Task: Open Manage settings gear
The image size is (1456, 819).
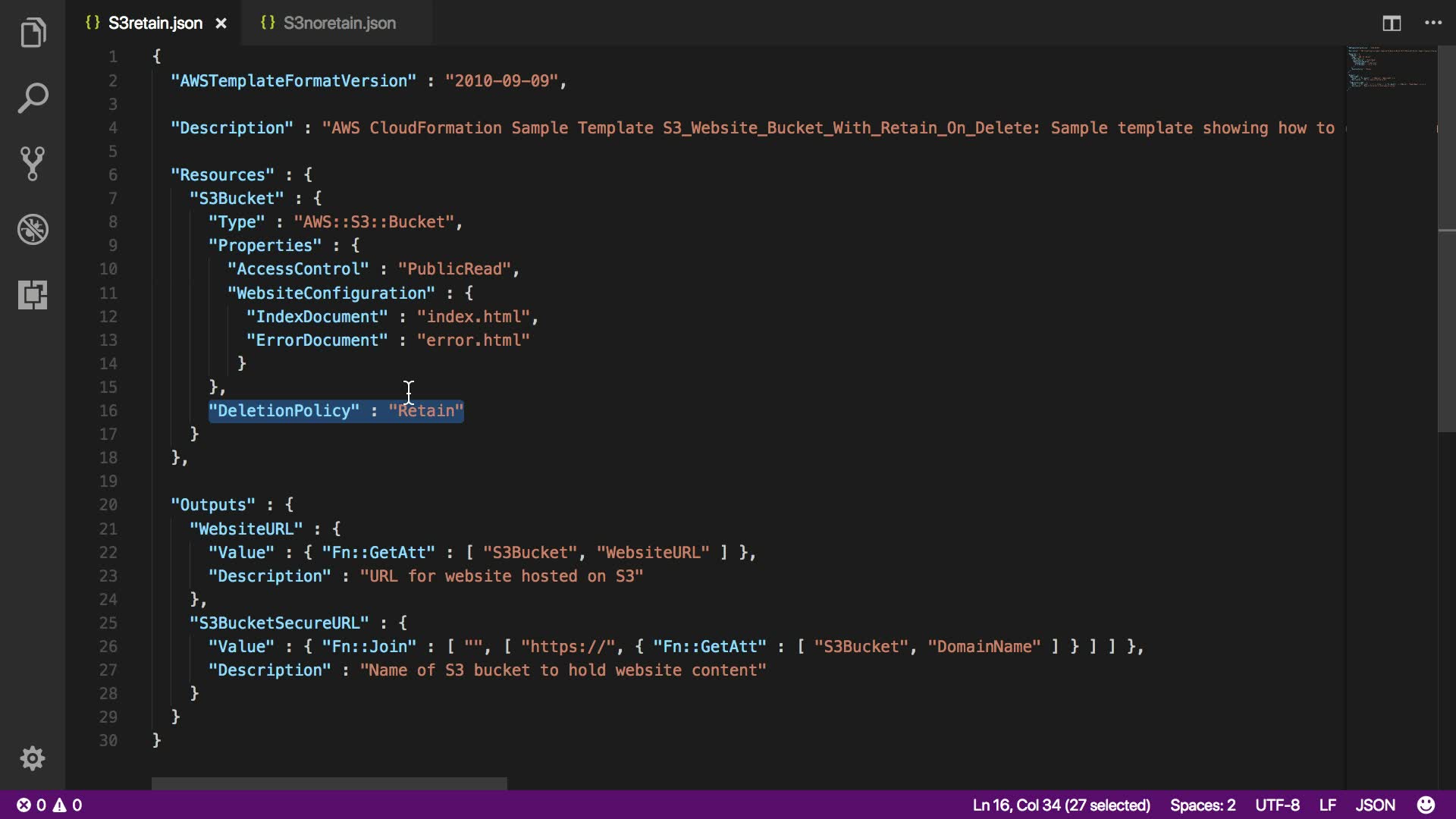Action: 33,758
